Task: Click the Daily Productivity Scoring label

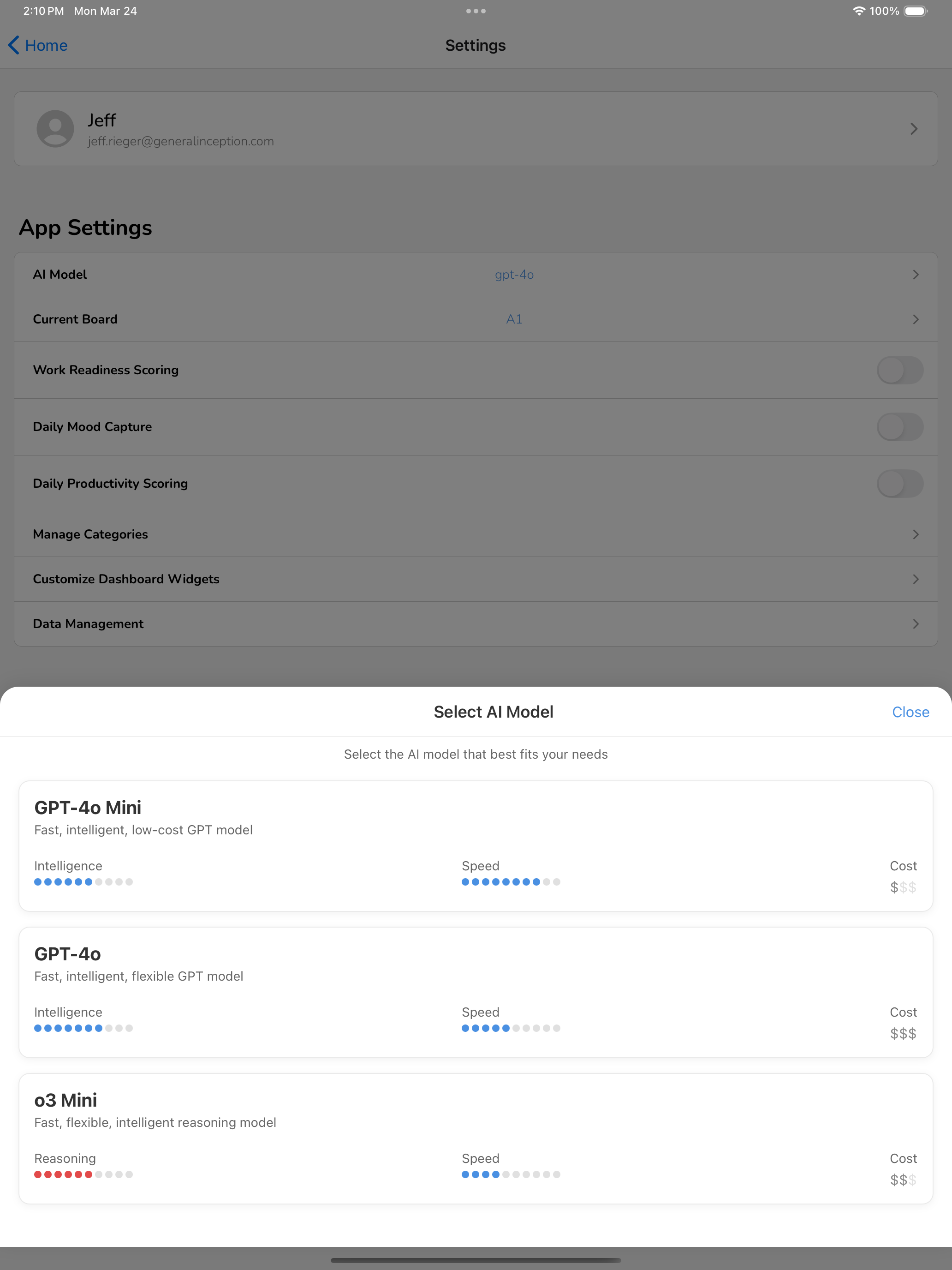Action: click(x=110, y=484)
